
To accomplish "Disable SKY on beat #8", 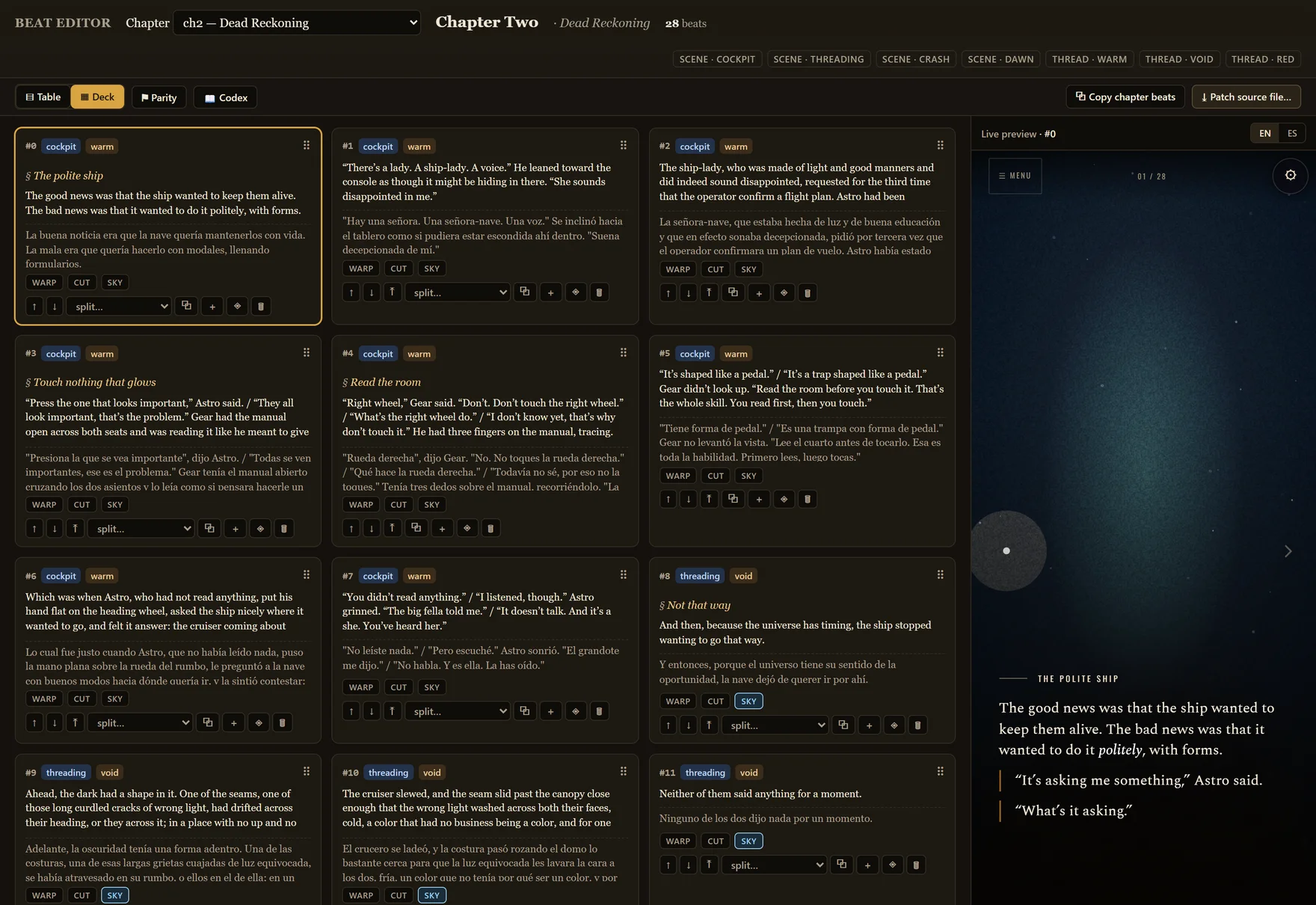I will point(748,702).
